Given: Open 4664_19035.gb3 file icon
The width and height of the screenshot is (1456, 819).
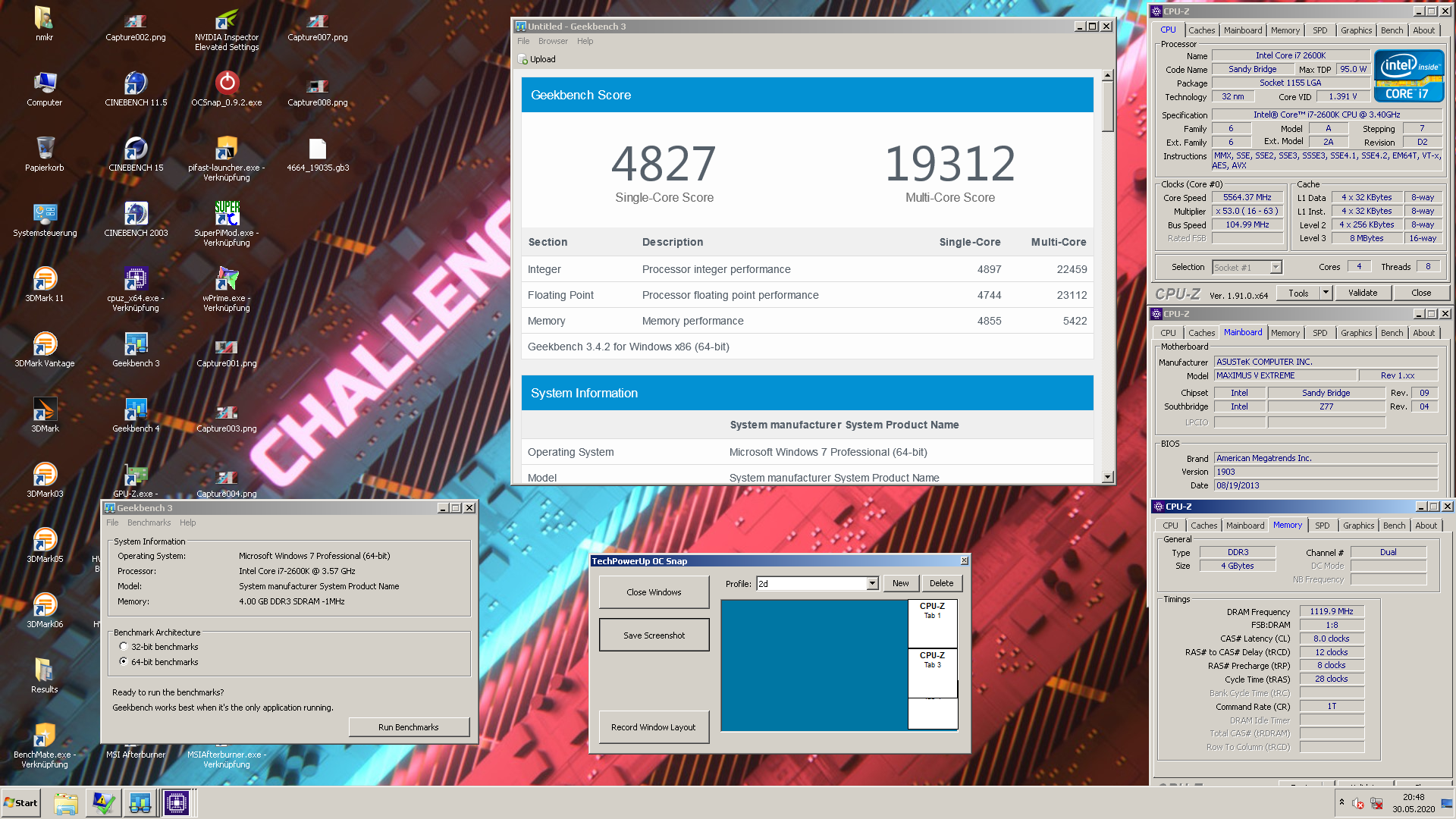Looking at the screenshot, I should 318,154.
